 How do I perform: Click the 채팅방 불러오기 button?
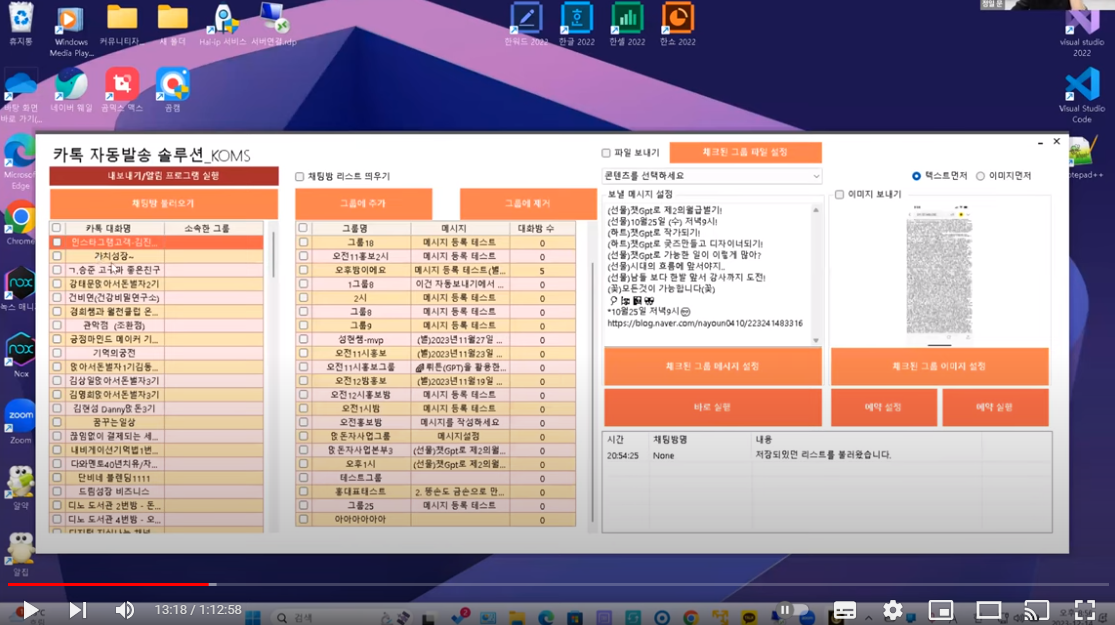tap(164, 203)
